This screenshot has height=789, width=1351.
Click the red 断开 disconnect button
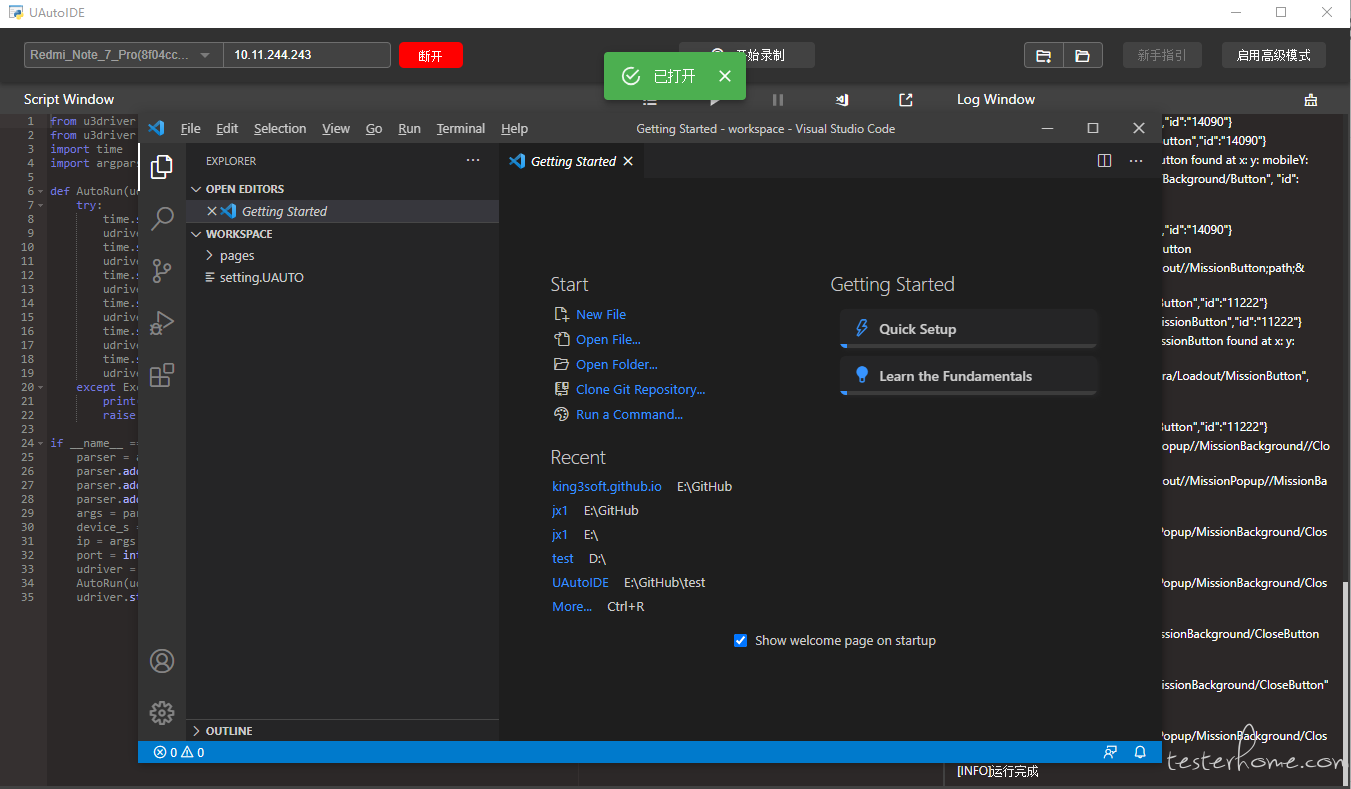430,55
